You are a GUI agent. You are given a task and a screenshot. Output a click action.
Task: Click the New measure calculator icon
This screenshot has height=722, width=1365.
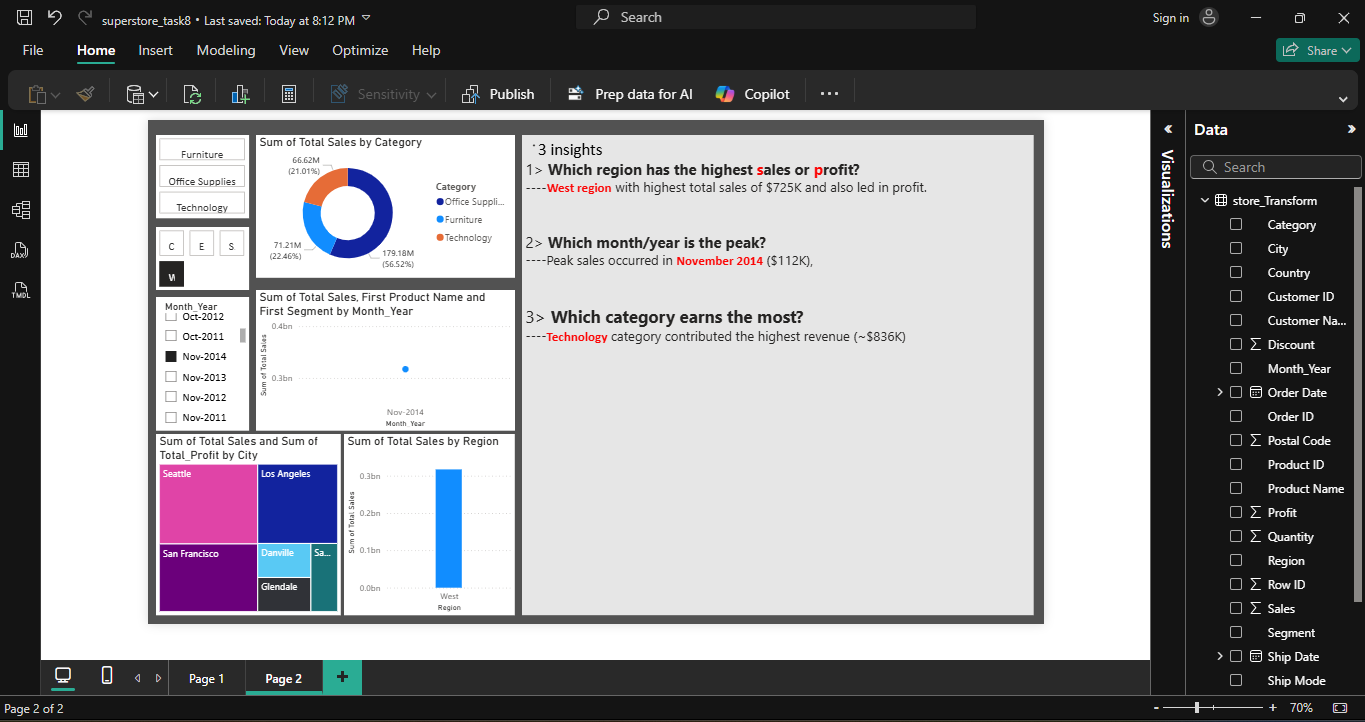pyautogui.click(x=289, y=94)
